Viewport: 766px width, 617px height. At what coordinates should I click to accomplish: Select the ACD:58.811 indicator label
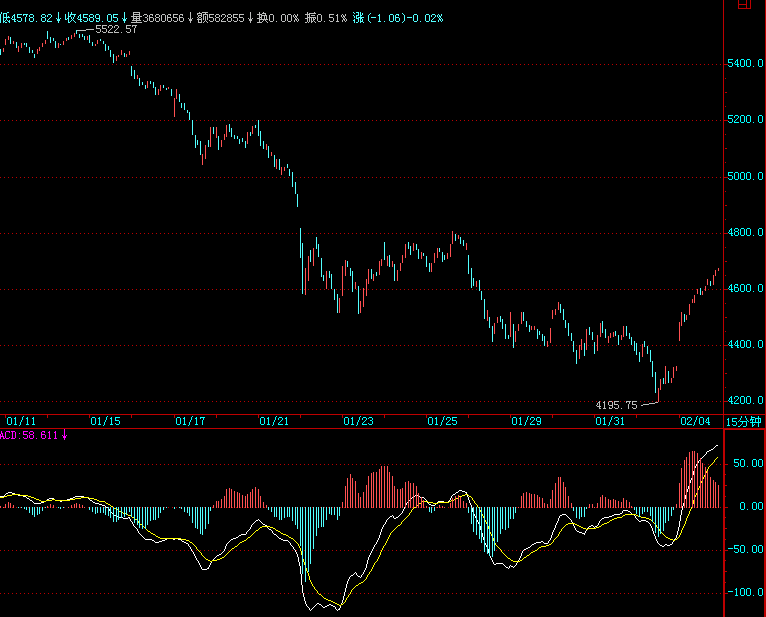30,435
